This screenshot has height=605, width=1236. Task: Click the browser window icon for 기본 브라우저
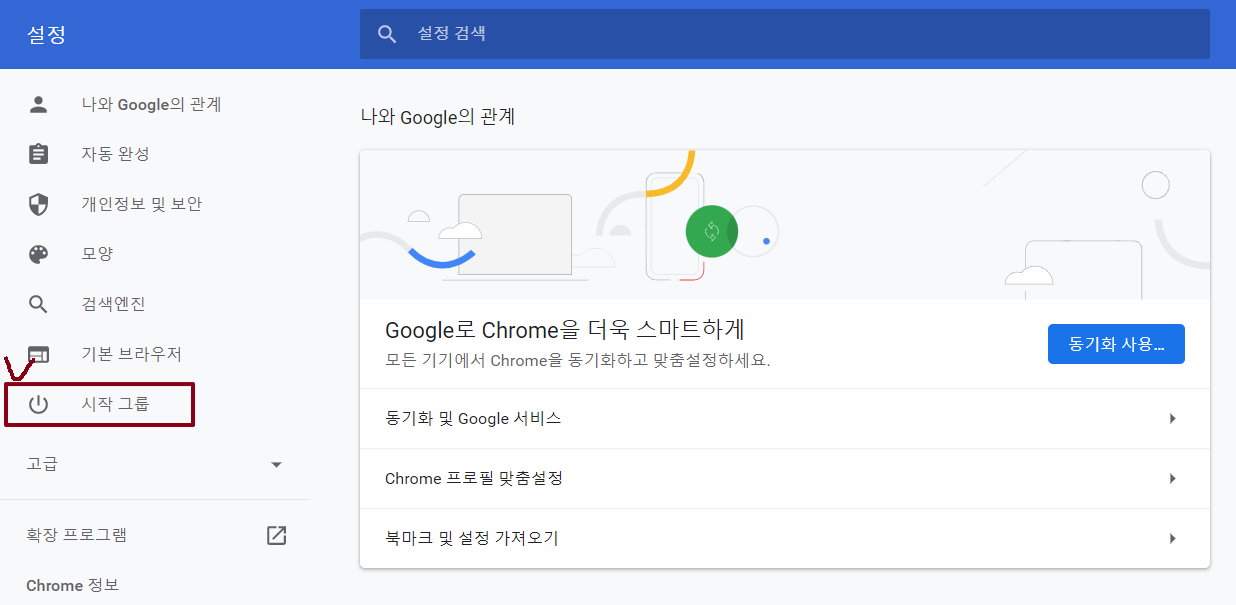pyautogui.click(x=38, y=355)
